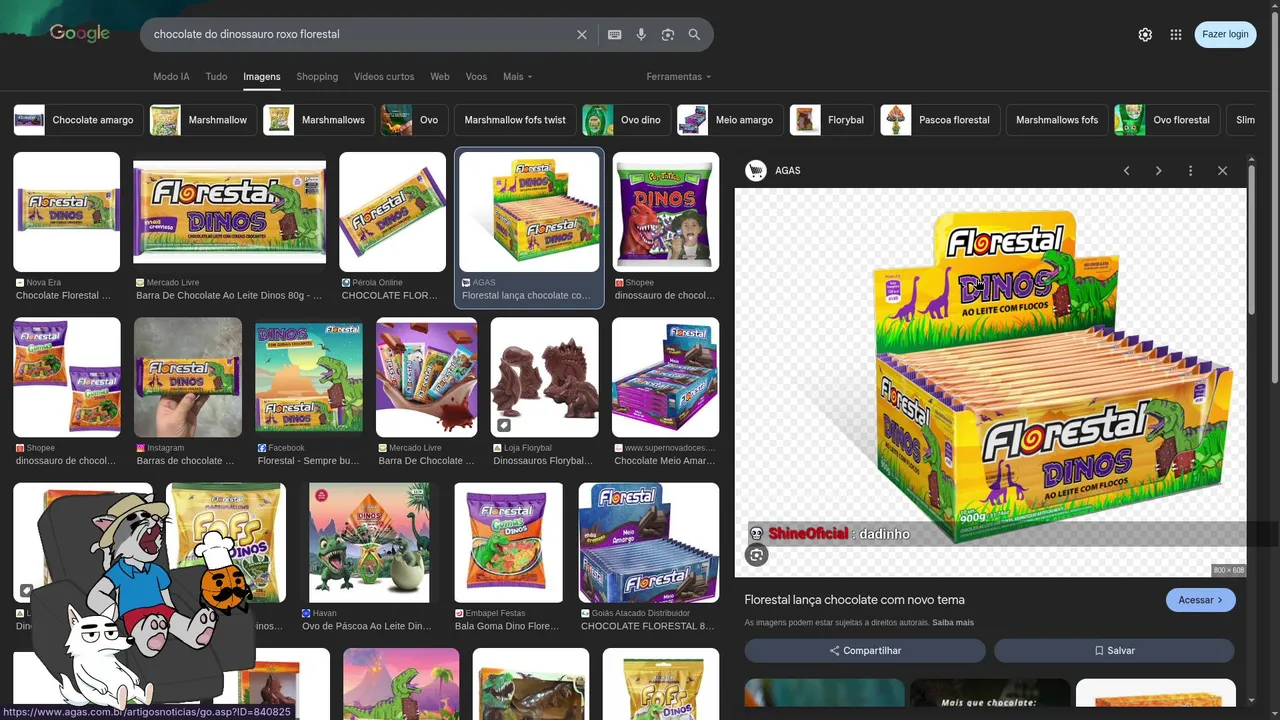Click the preview panel vertical scrollbar
Screen dimensions: 1280x720
[x=1251, y=240]
